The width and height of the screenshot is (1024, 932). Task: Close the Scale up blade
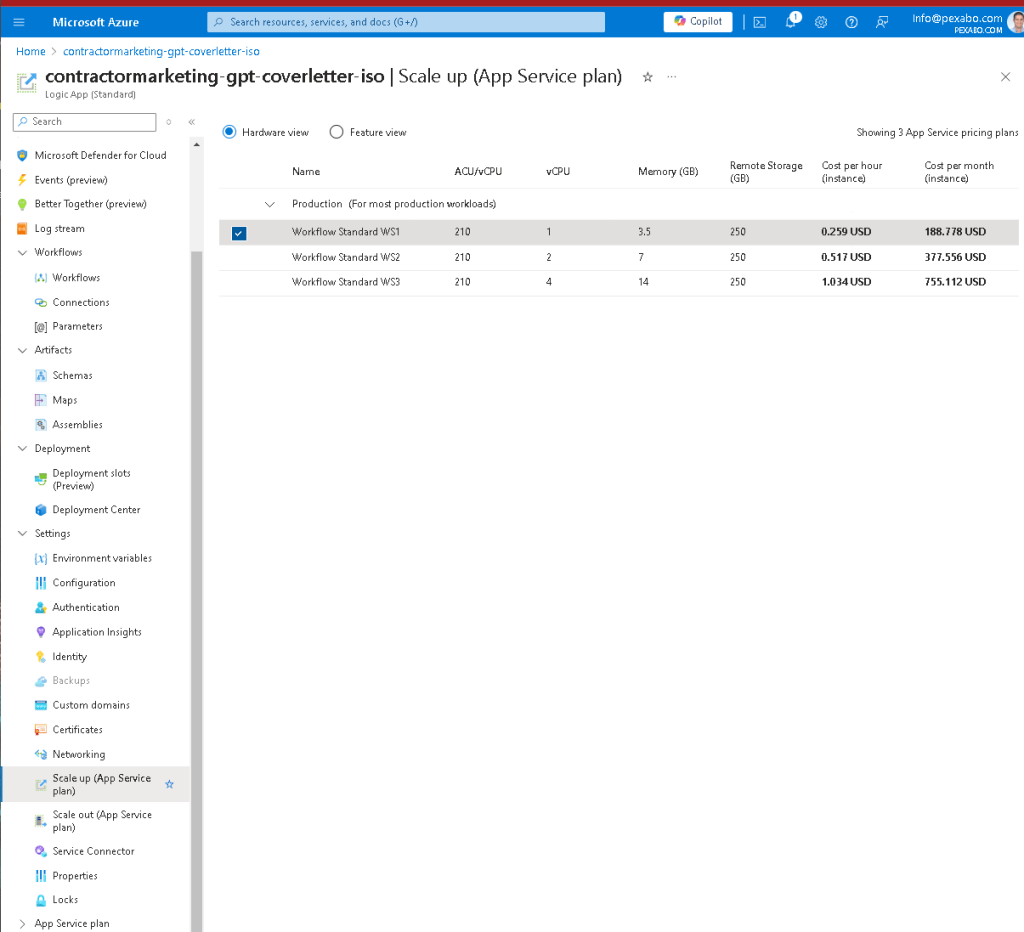pos(1005,77)
